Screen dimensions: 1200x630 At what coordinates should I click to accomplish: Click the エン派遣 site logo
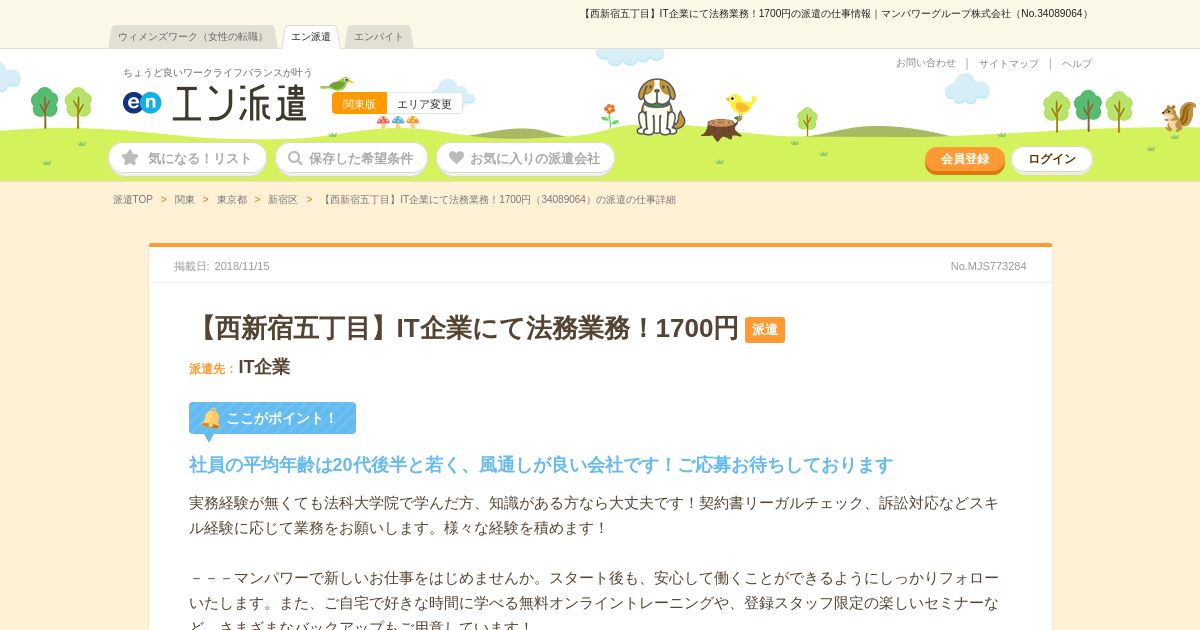[215, 103]
